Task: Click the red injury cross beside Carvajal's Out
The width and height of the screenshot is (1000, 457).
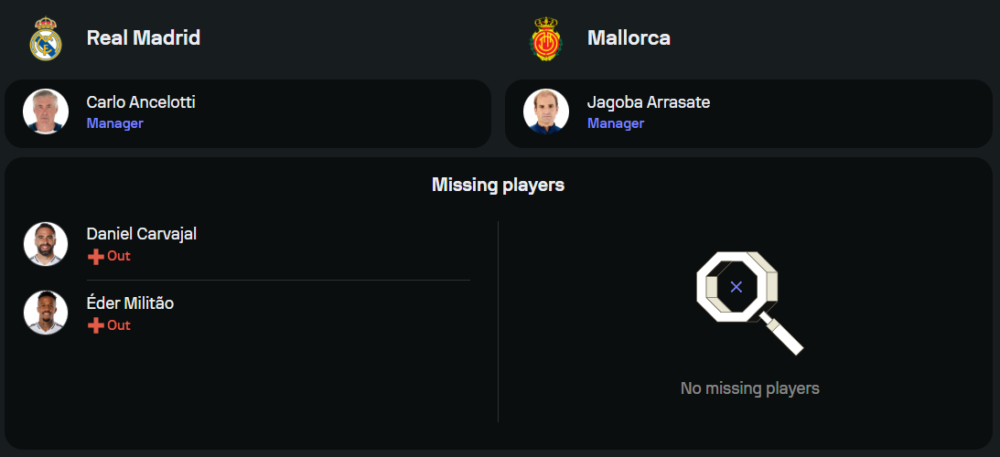Action: 96,256
